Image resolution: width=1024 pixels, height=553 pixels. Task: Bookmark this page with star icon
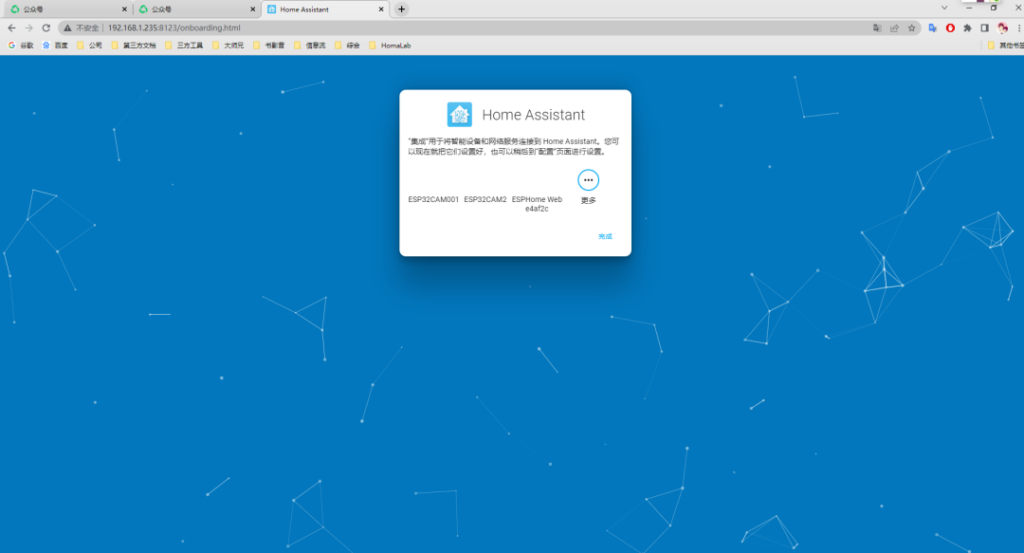(x=912, y=27)
